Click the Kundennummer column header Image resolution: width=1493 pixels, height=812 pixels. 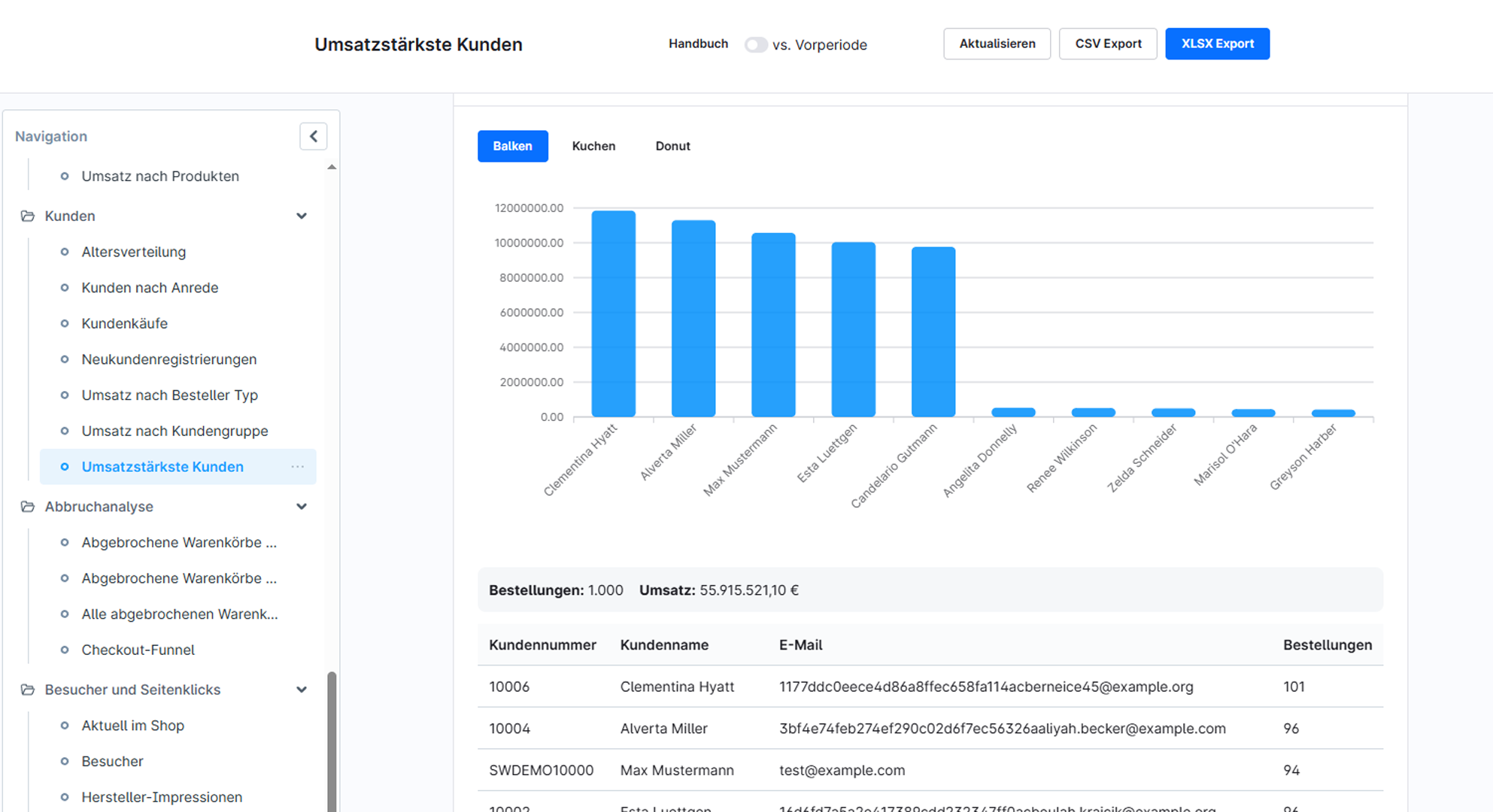click(x=542, y=645)
